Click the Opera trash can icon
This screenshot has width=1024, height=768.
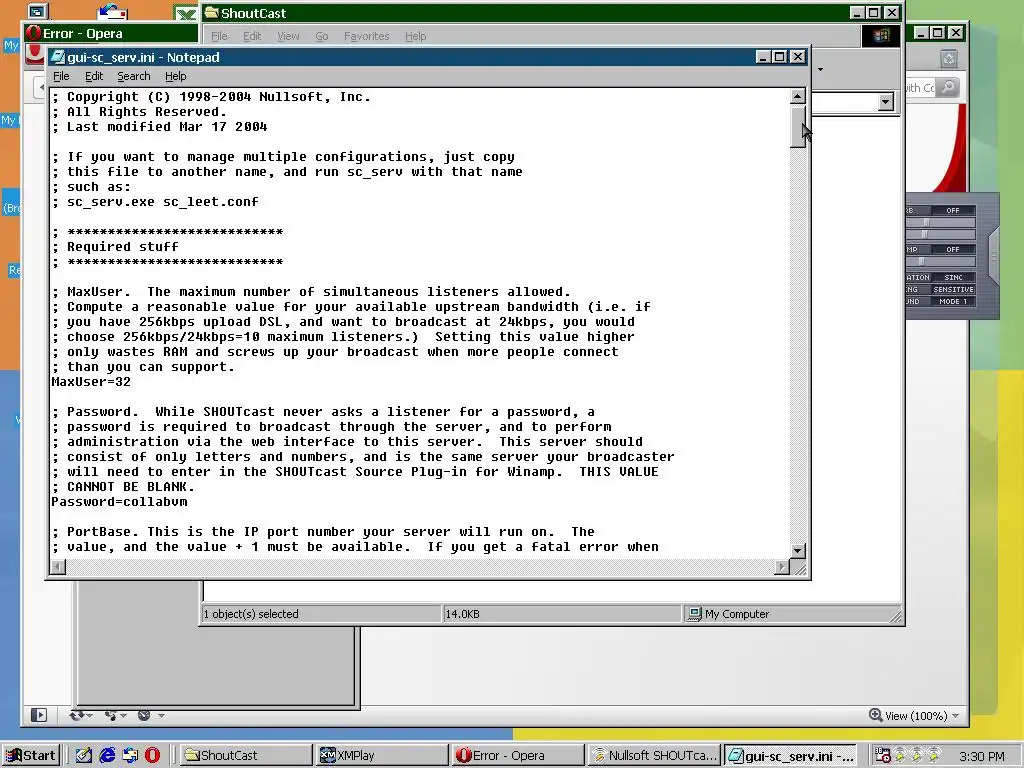coord(949,59)
